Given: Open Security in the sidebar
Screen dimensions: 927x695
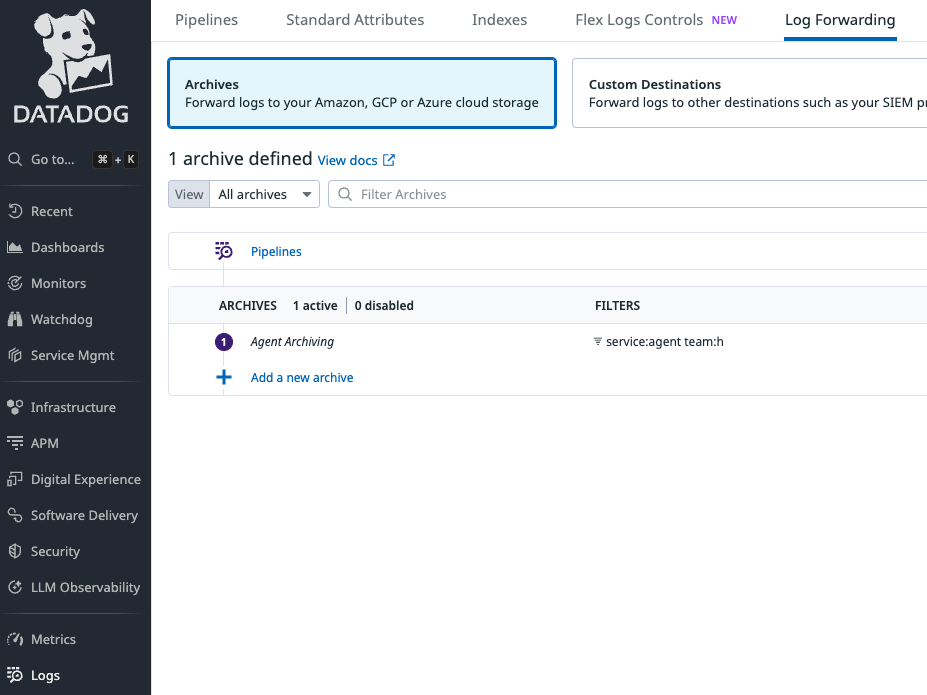Looking at the screenshot, I should [55, 551].
